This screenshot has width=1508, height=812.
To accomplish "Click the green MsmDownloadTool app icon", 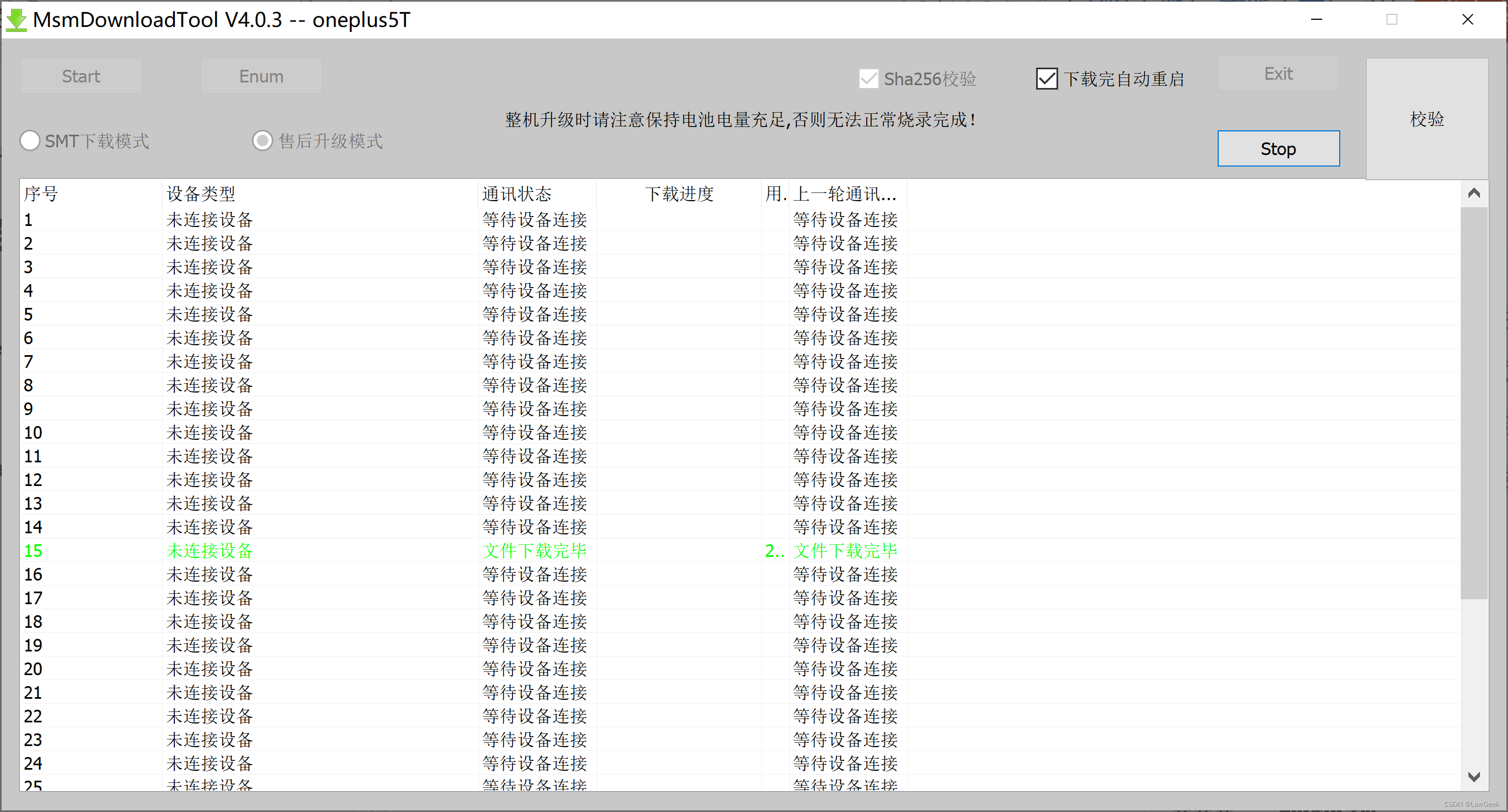I will (16, 20).
